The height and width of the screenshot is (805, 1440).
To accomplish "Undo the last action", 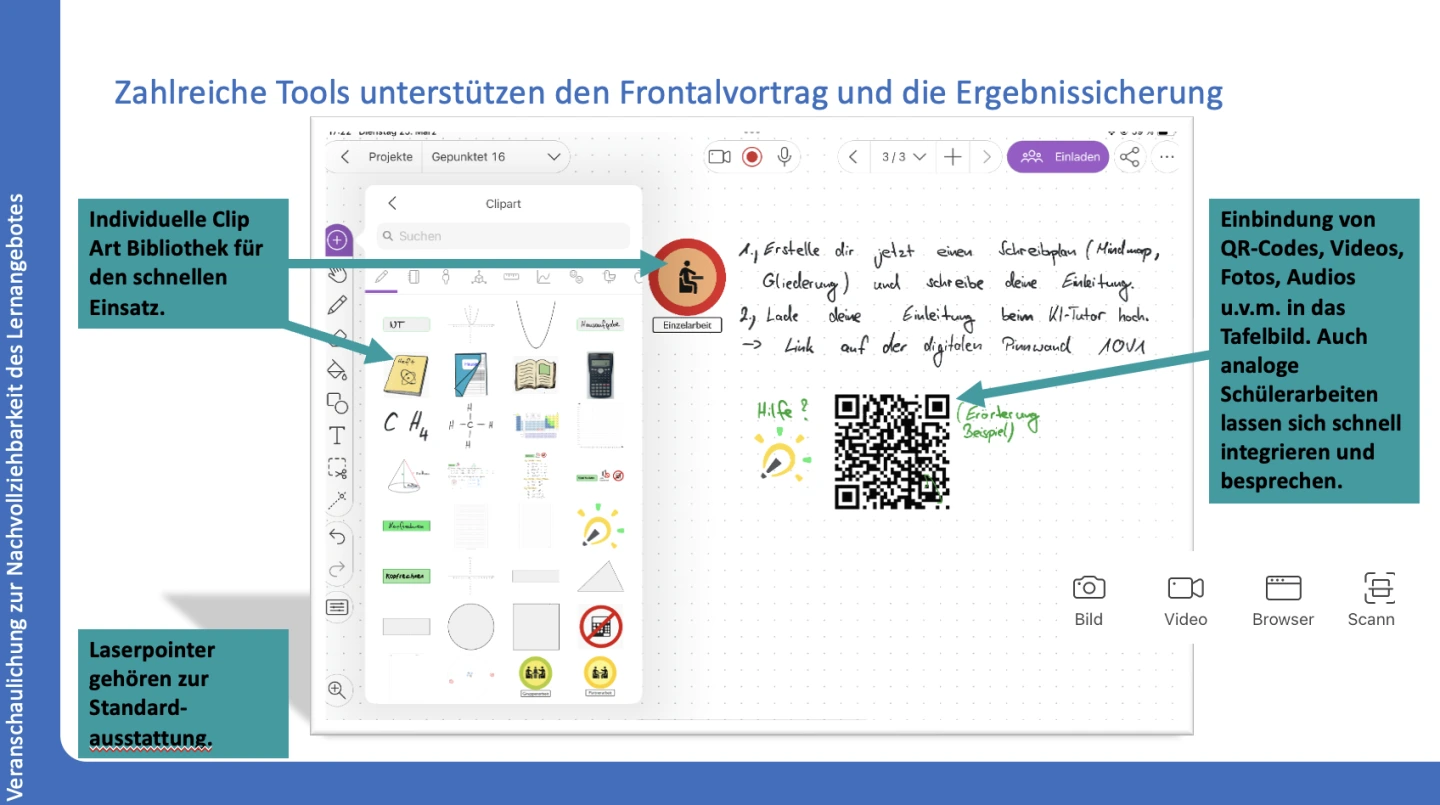I will pyautogui.click(x=337, y=536).
